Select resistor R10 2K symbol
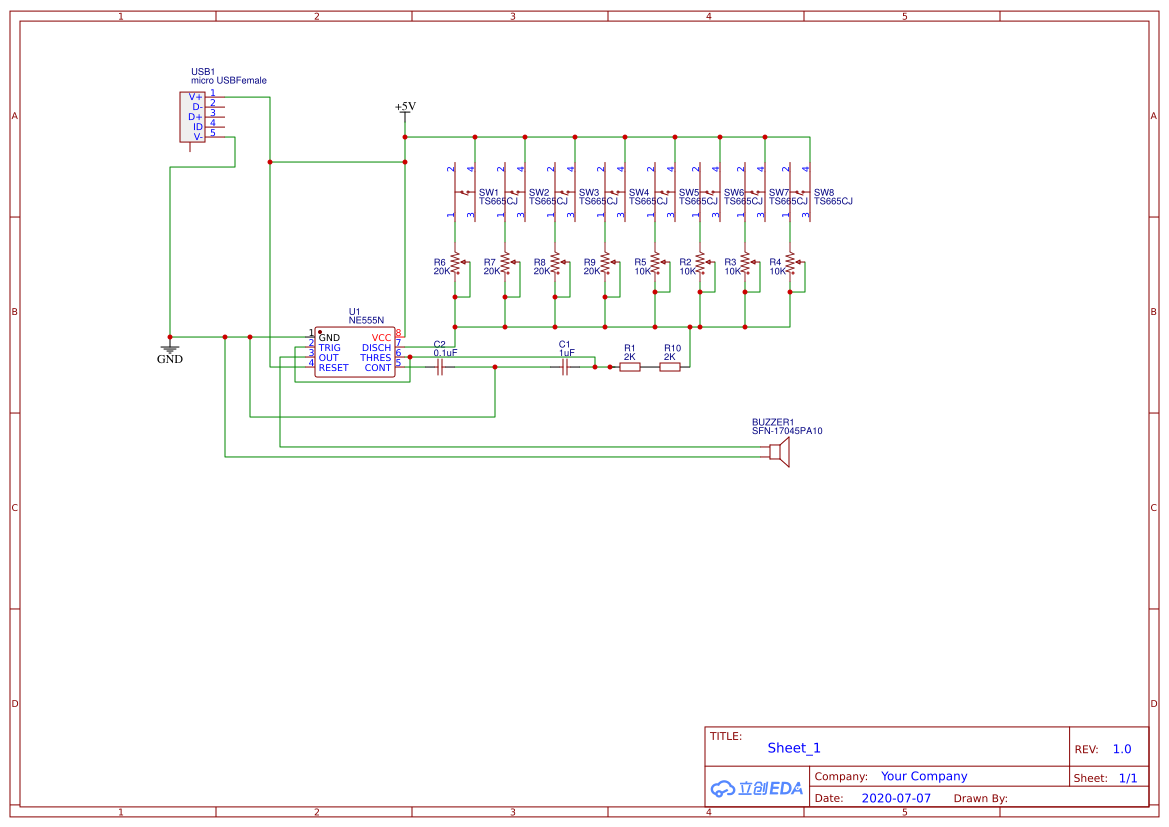 (670, 367)
